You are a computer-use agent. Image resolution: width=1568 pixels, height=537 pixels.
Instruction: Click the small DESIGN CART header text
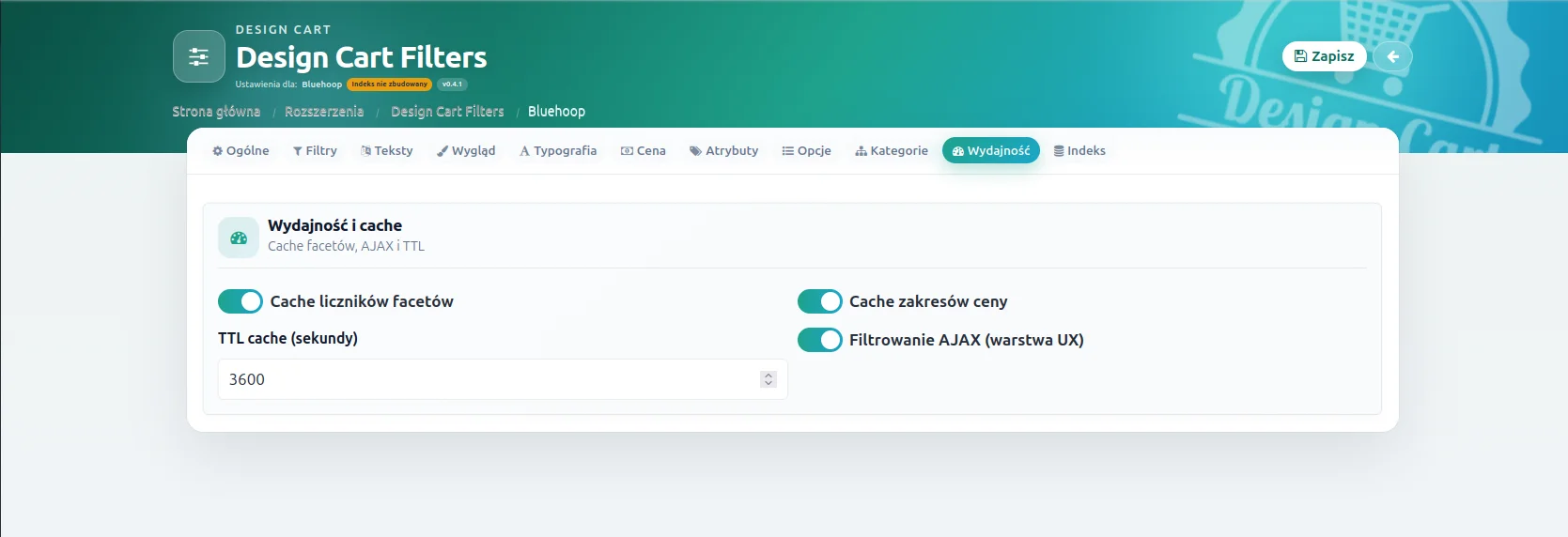click(x=283, y=30)
